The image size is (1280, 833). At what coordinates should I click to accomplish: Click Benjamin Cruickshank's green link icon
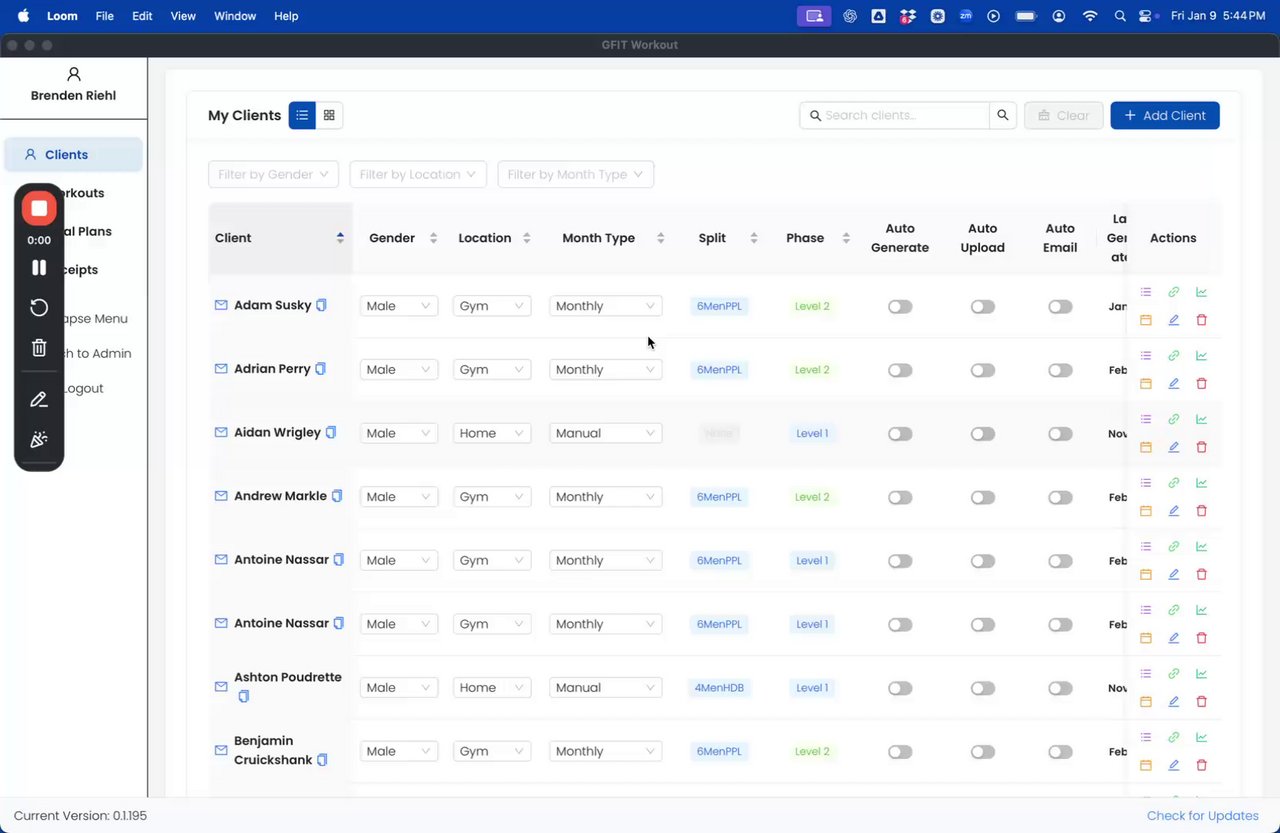1174,737
